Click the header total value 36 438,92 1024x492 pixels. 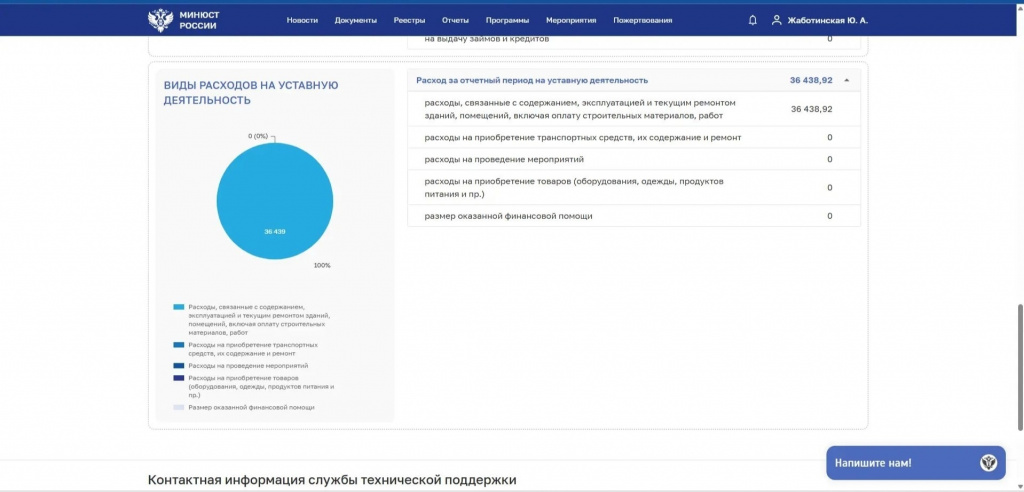pos(811,80)
